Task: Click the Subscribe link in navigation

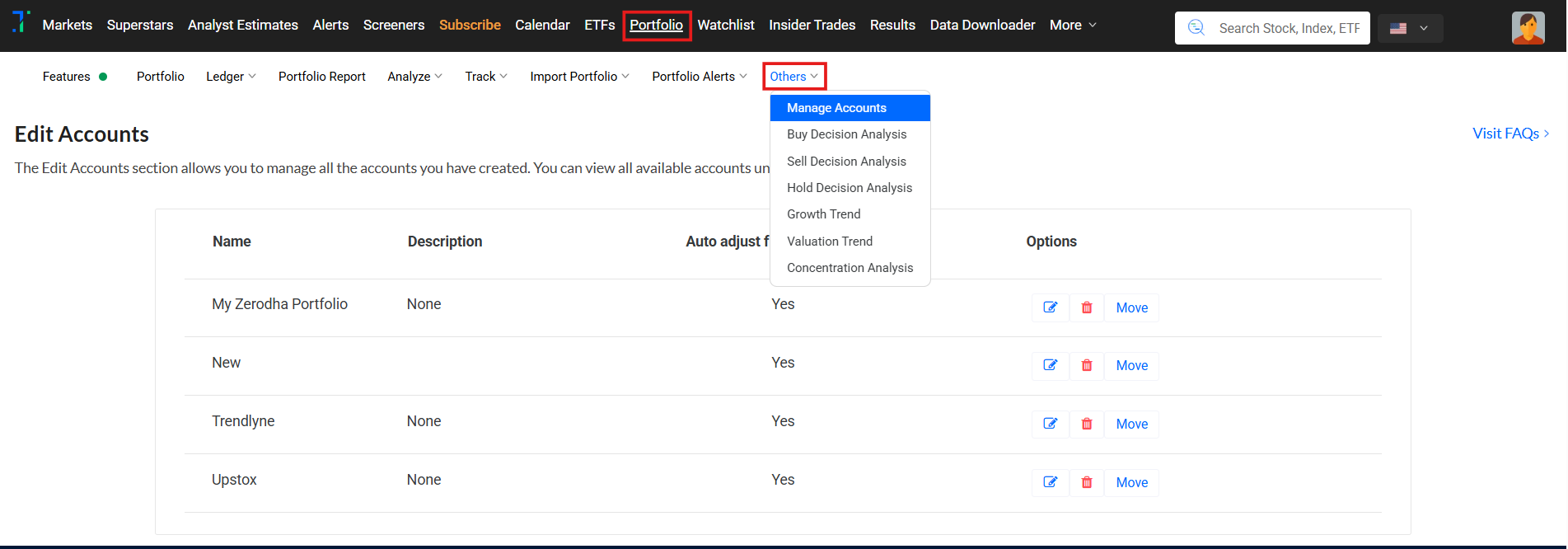Action: point(470,25)
